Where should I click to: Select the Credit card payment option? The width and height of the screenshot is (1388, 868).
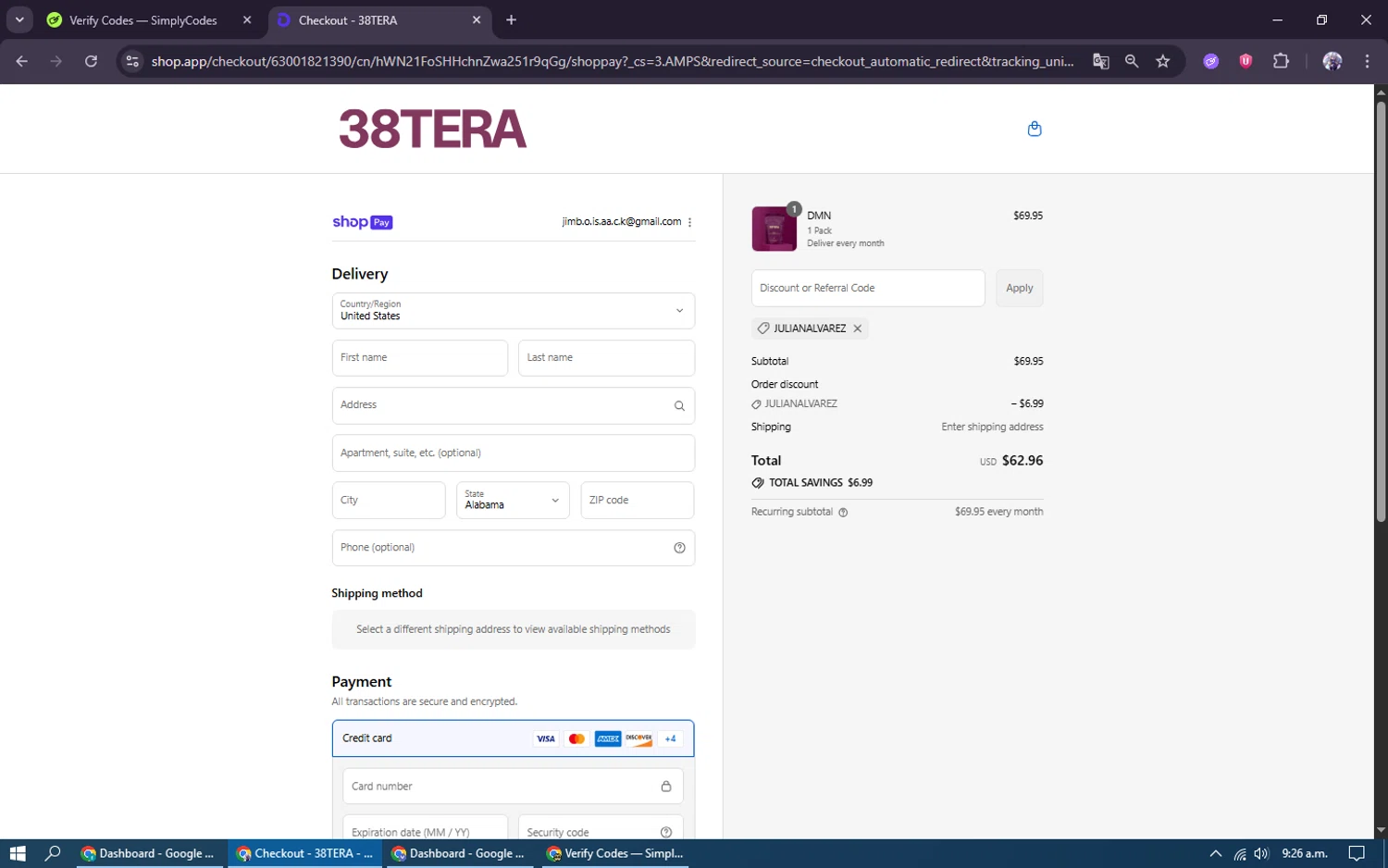click(x=514, y=738)
